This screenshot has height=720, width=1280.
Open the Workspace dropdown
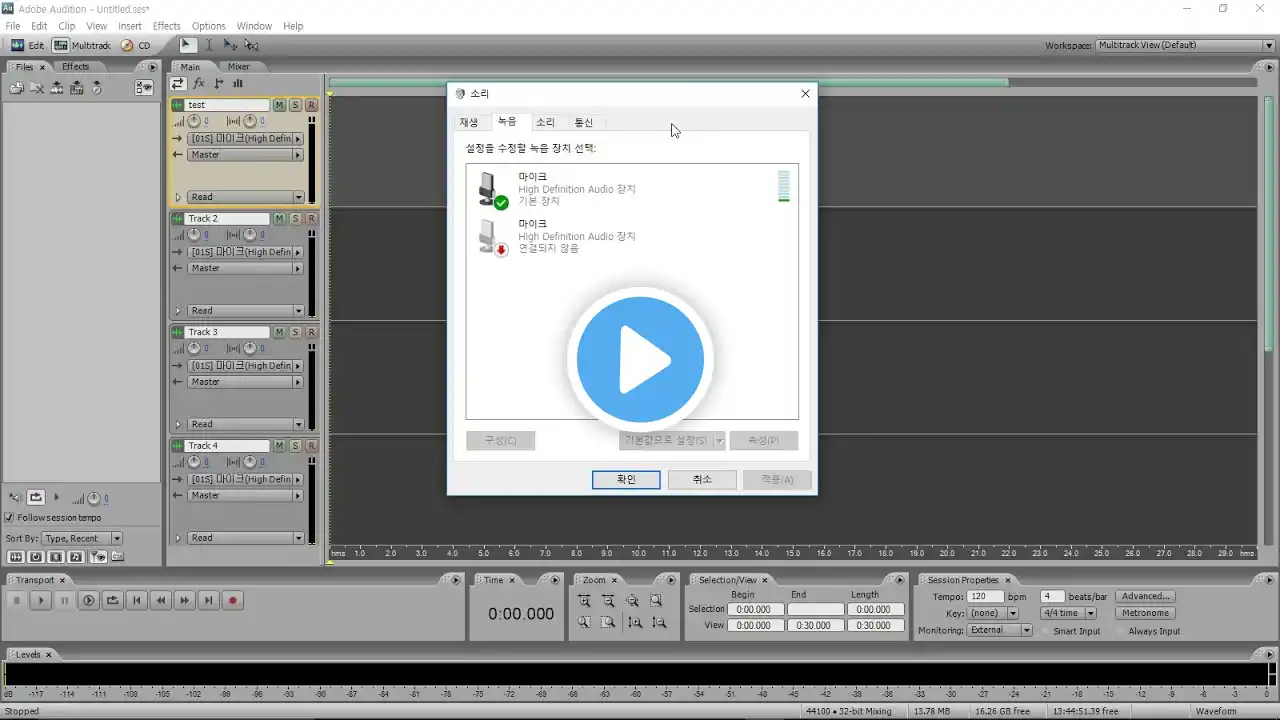1184,45
